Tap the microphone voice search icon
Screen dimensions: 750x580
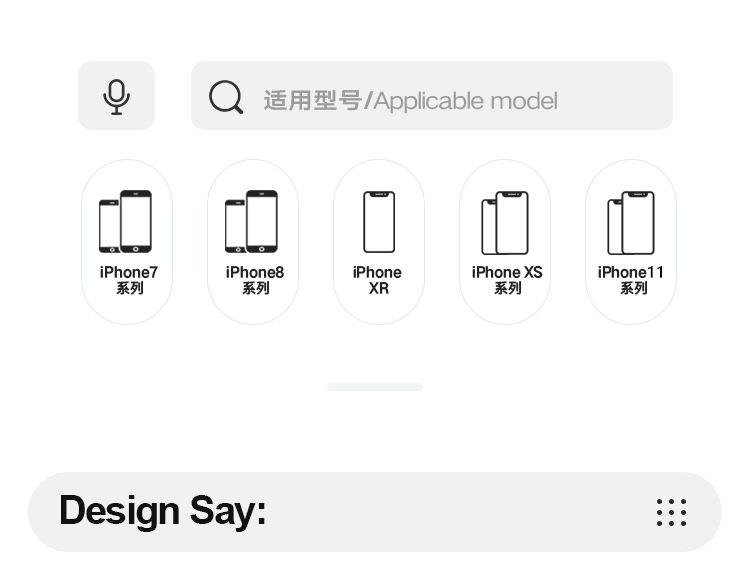(117, 96)
